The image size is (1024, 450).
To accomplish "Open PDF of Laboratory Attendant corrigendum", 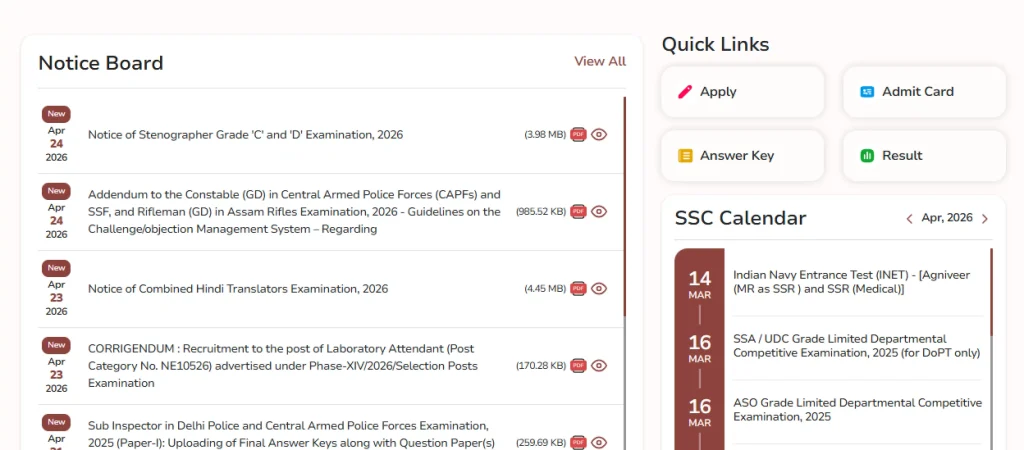I will tap(578, 366).
